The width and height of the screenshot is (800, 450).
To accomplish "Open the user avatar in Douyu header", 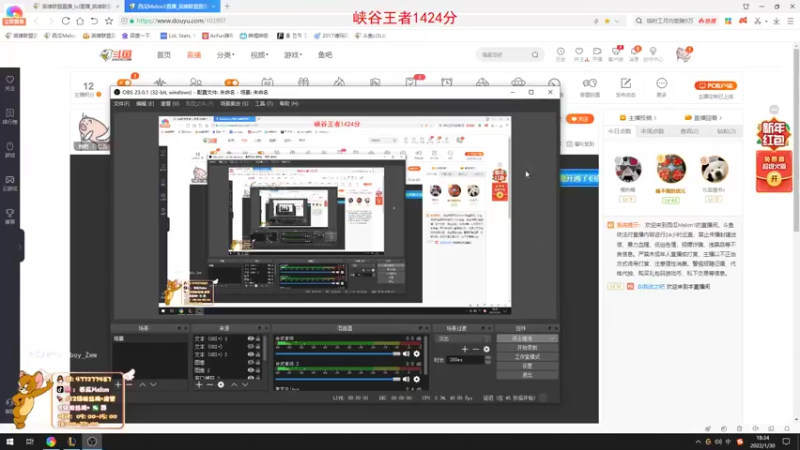I will (683, 54).
